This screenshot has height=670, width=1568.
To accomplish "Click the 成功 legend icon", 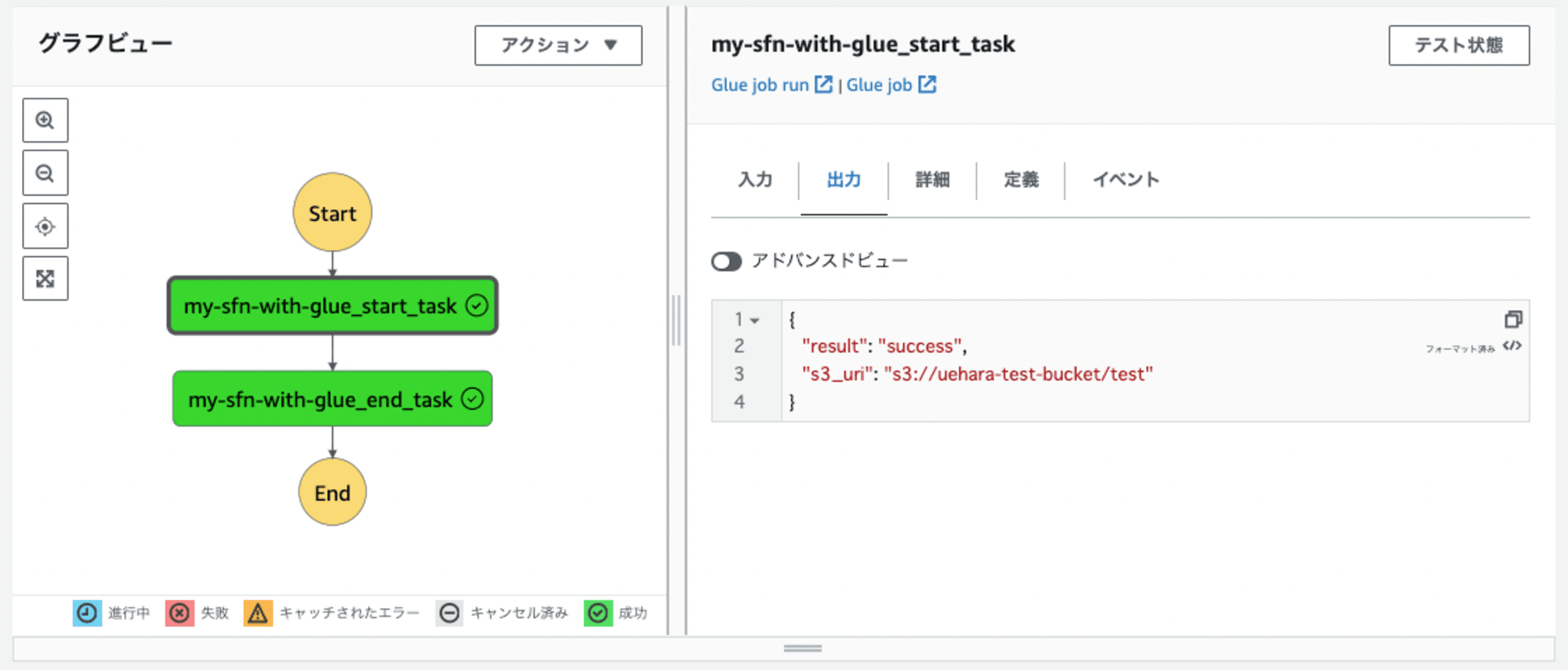I will click(598, 613).
